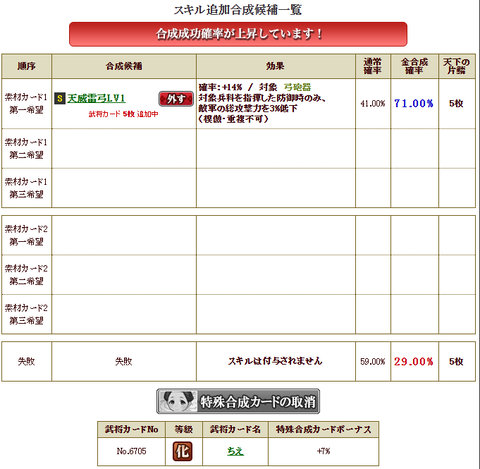
Task: Click the S rank icon beside 天威雷弓LV1
Action: (60, 98)
